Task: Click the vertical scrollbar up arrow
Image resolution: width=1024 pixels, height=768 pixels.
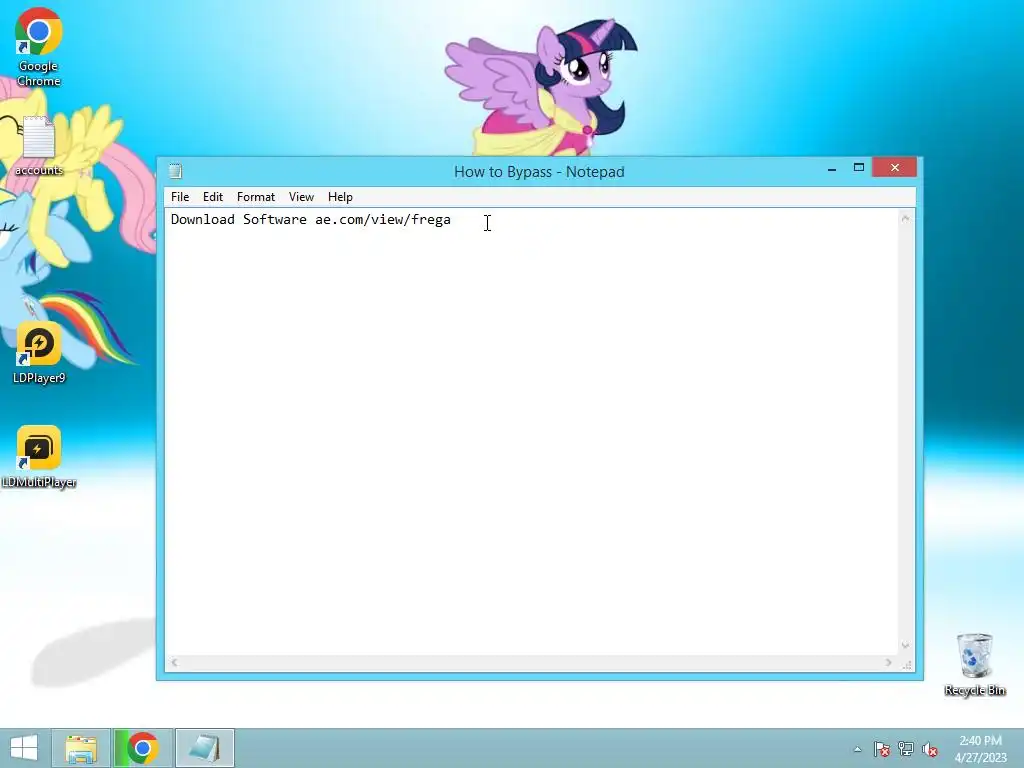Action: [905, 219]
